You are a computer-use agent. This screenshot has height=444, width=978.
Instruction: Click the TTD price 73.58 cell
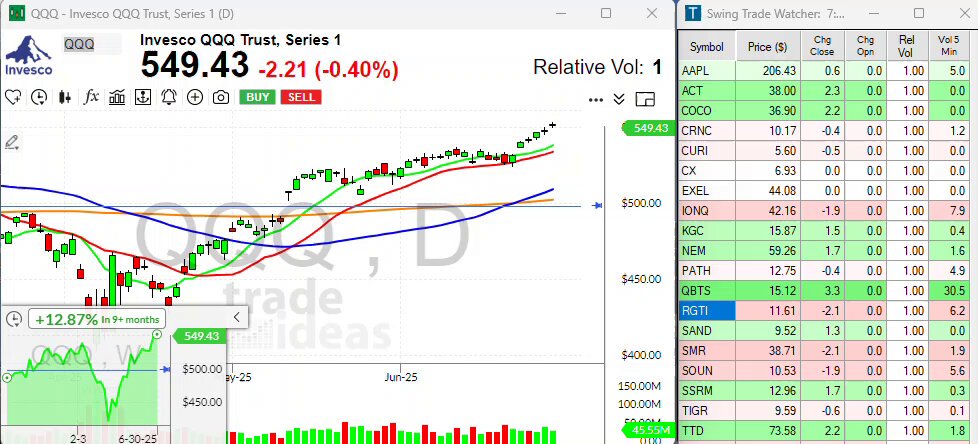click(768, 430)
